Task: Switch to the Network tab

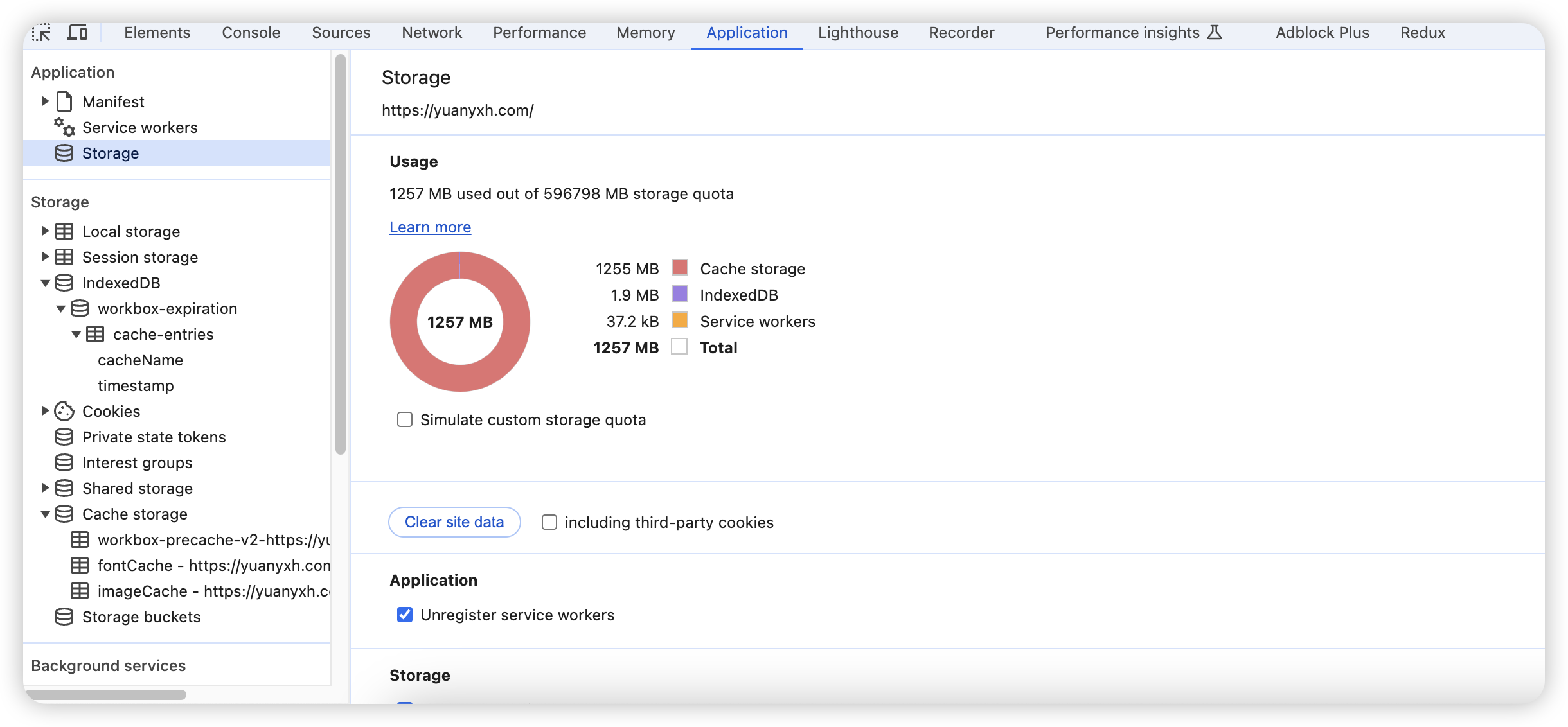Action: pos(432,33)
